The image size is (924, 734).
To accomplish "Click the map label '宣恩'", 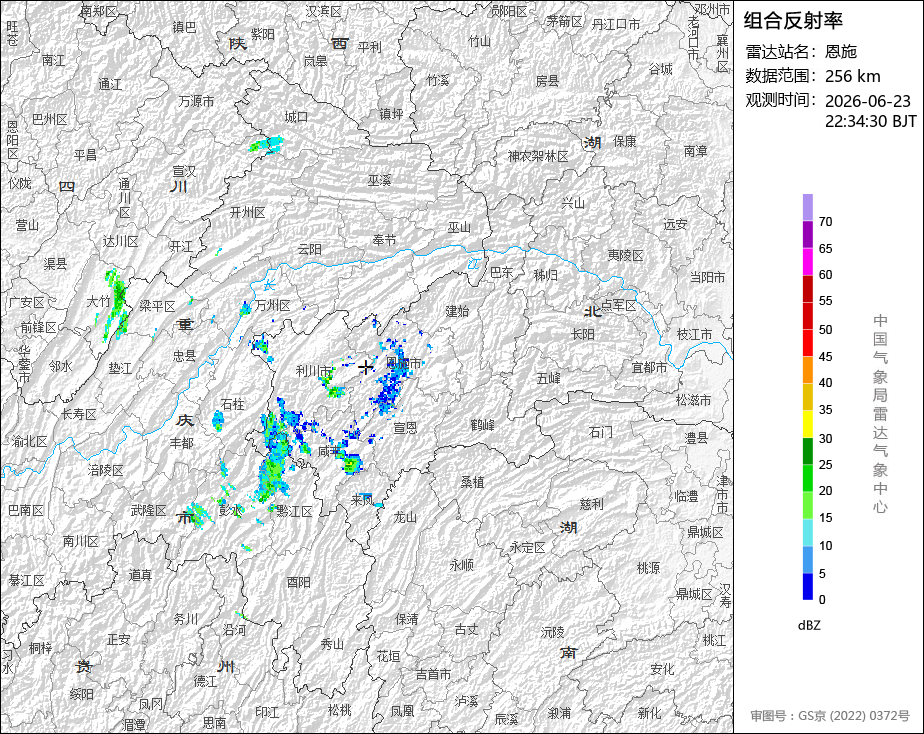I will tap(405, 428).
